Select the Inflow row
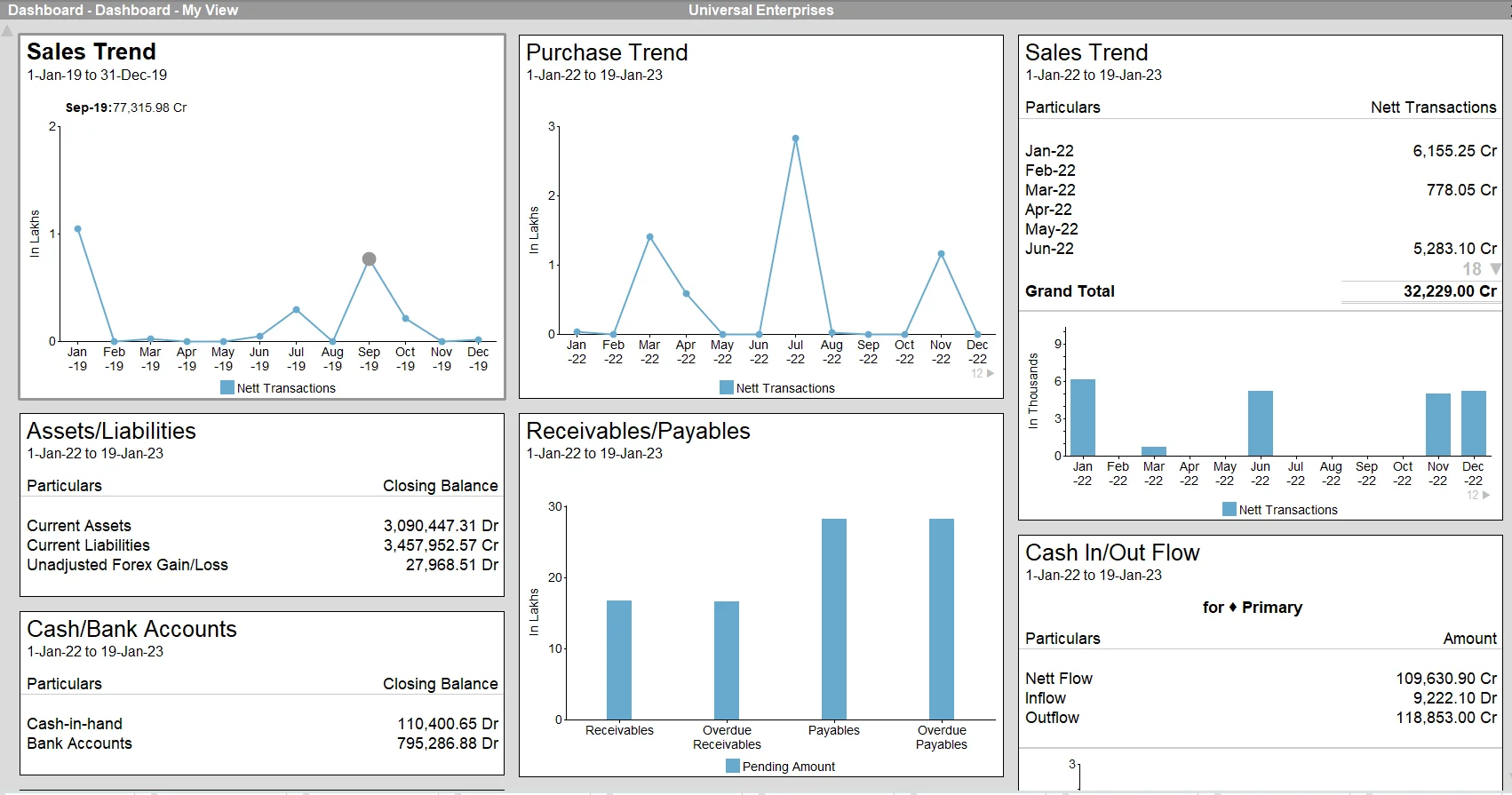 pos(1261,698)
